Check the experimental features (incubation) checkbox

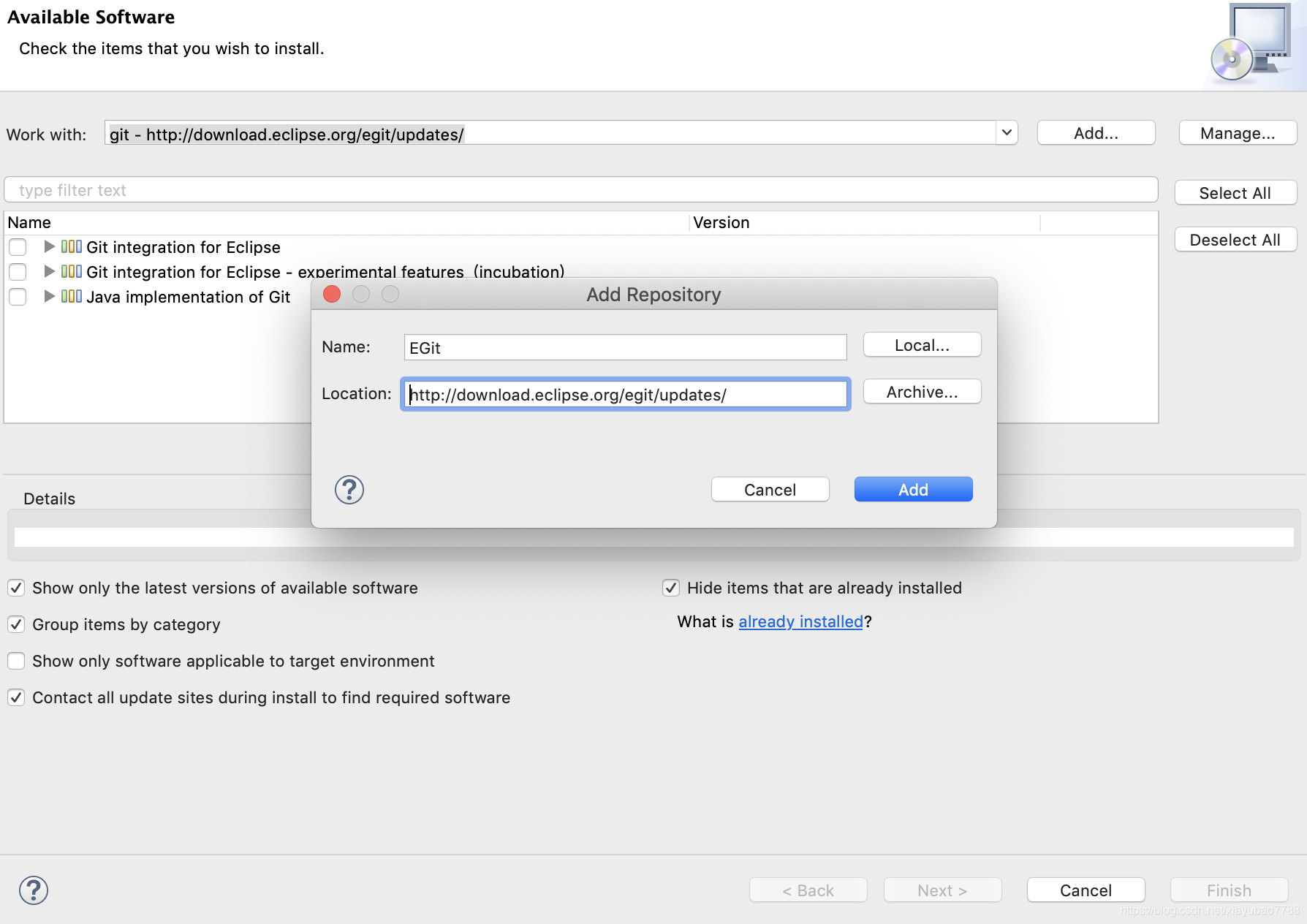tap(18, 272)
